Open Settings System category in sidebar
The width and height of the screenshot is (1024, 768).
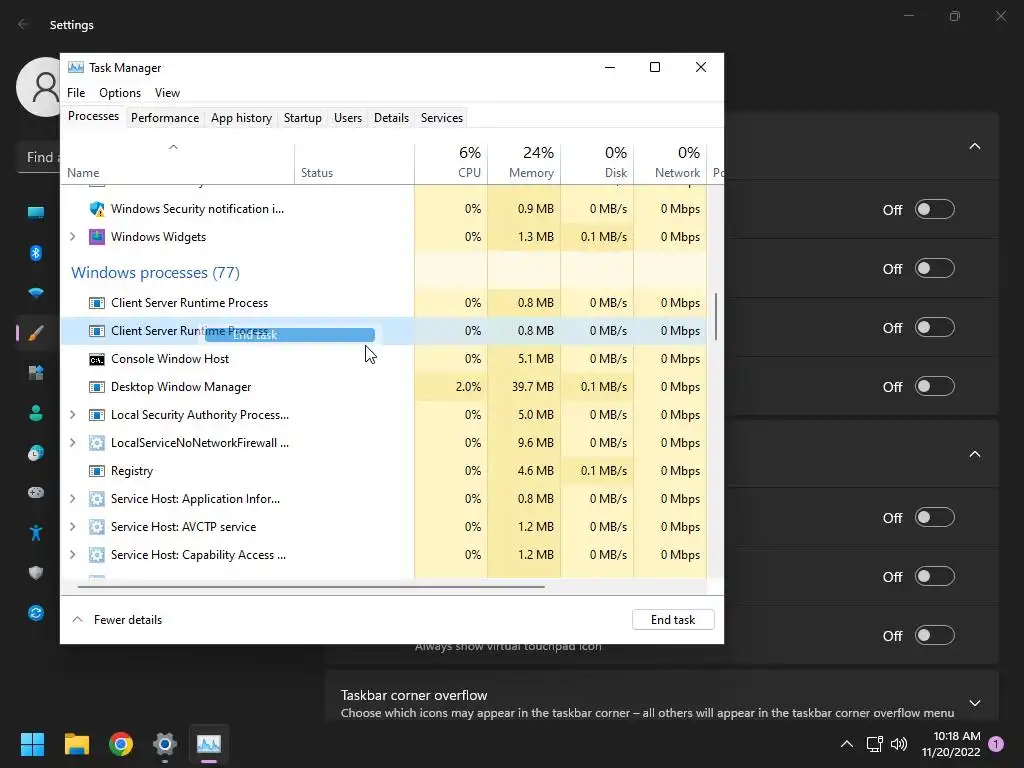coord(36,212)
